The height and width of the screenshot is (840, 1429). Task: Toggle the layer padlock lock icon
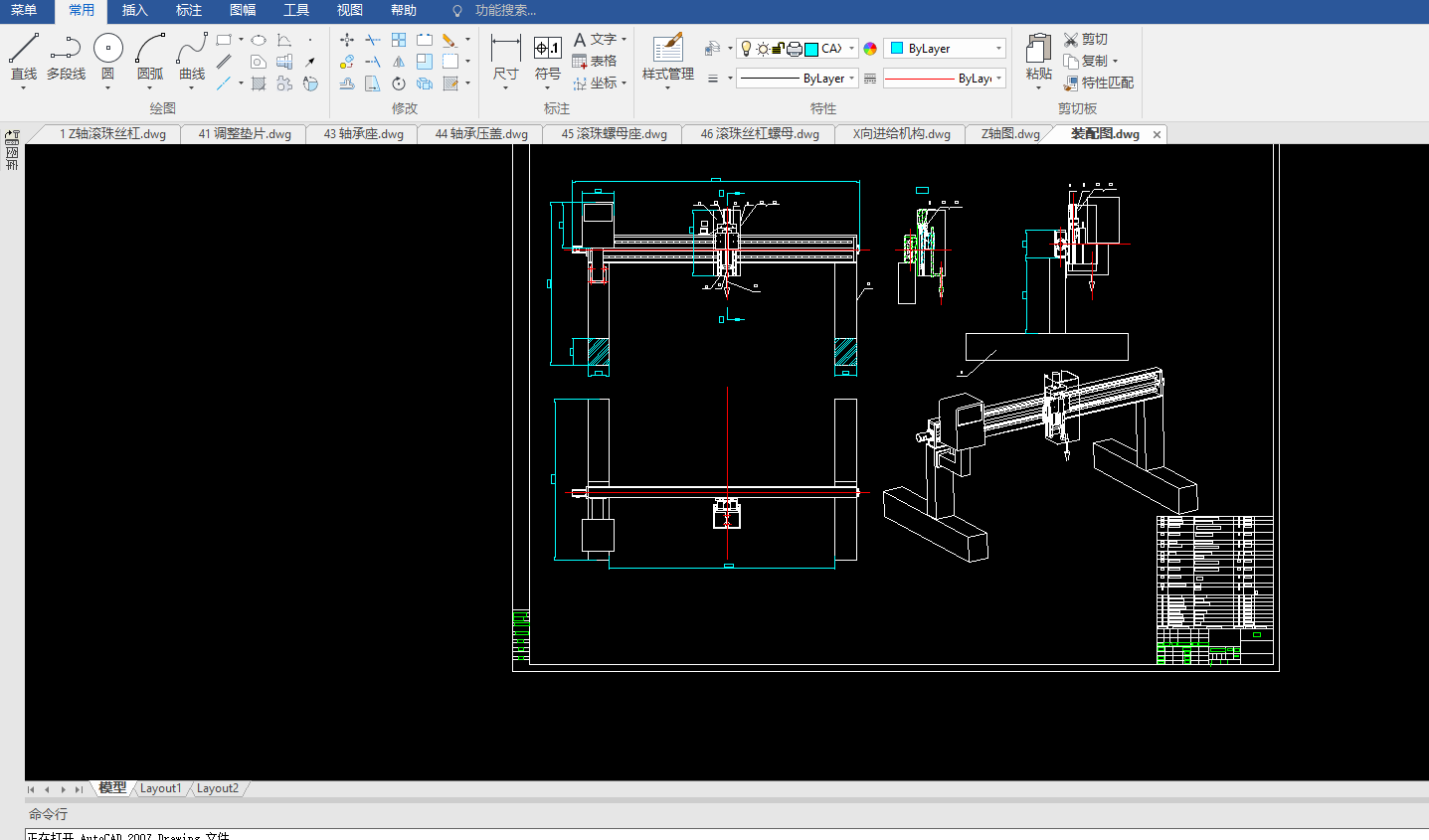click(x=778, y=49)
